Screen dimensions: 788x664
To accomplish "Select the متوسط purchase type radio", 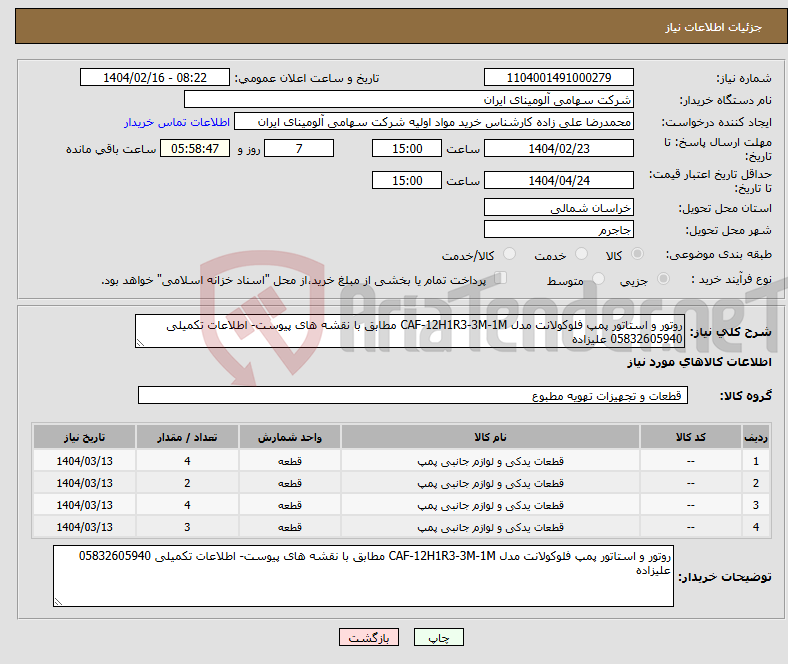I will [599, 278].
